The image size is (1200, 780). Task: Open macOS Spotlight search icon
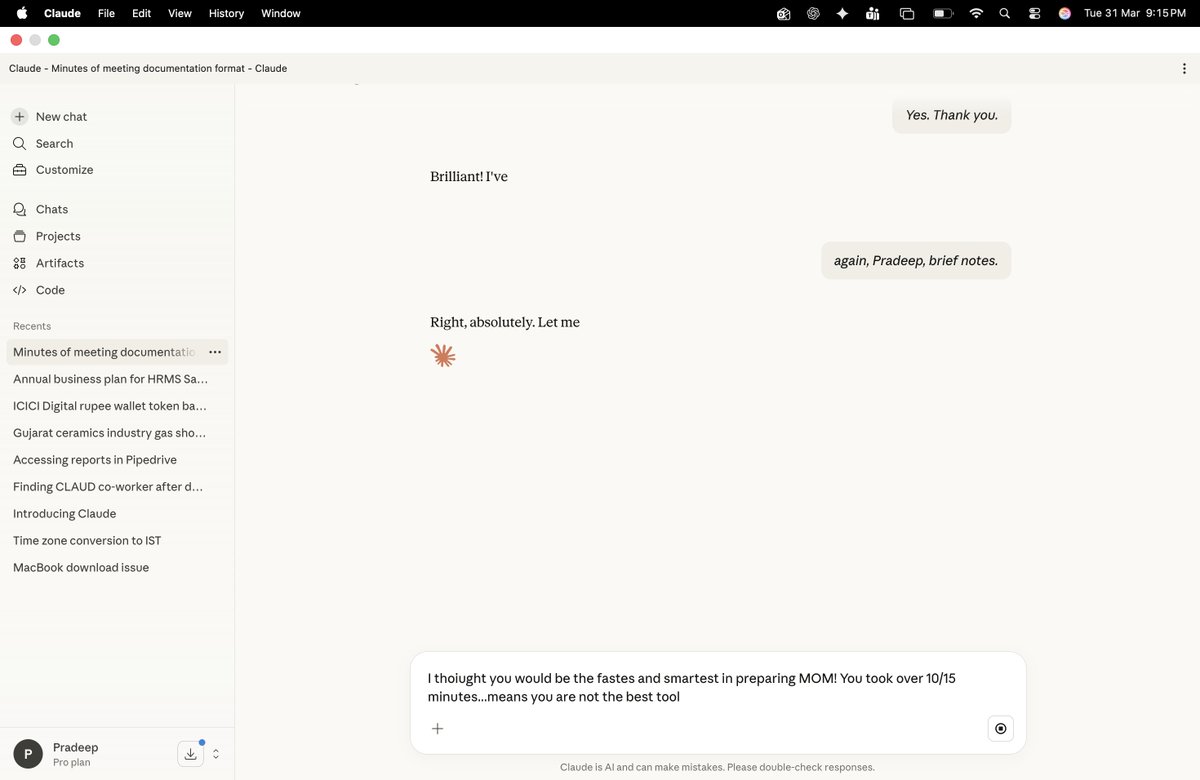coord(1005,13)
